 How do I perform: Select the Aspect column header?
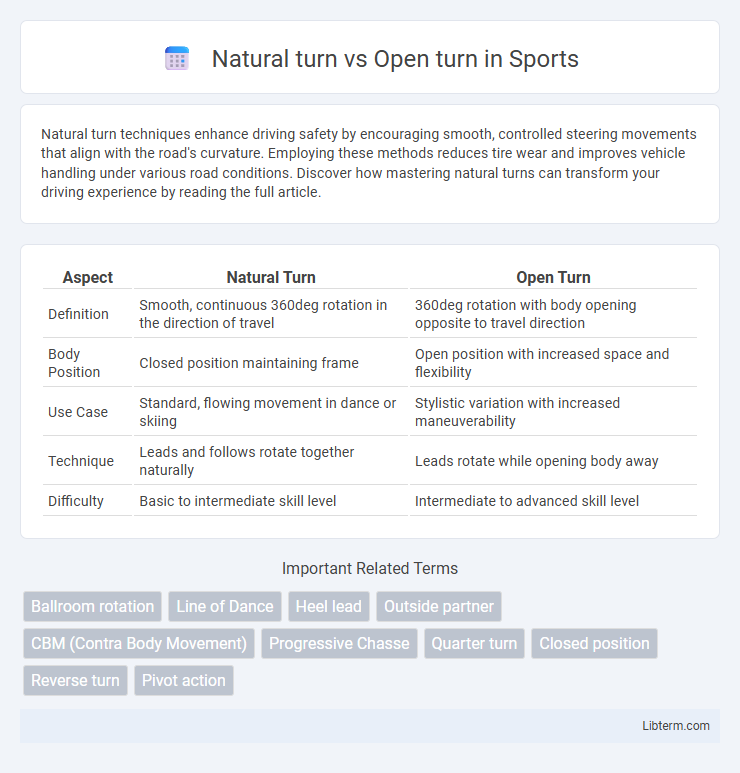click(88, 278)
